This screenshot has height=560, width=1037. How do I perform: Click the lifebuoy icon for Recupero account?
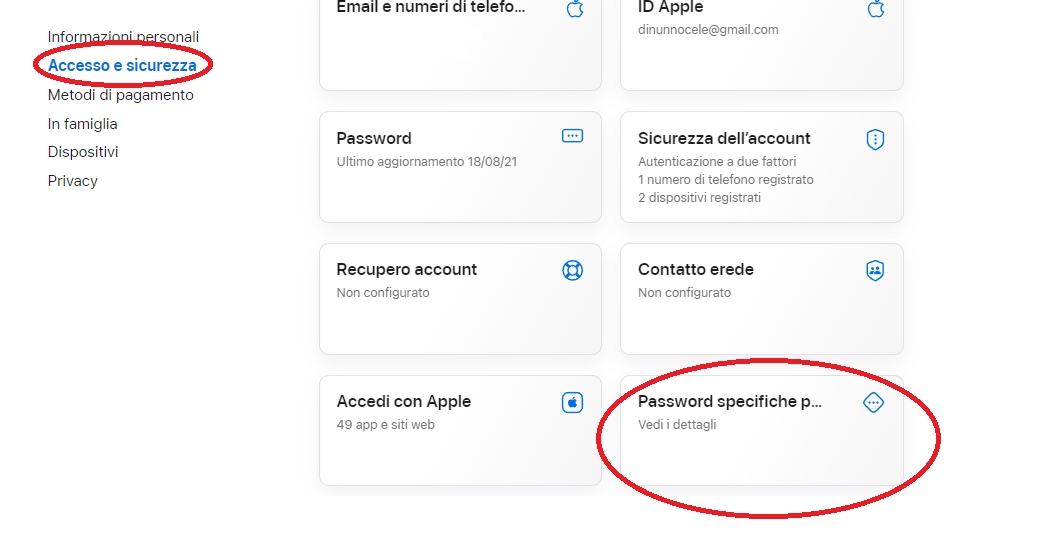(x=572, y=270)
